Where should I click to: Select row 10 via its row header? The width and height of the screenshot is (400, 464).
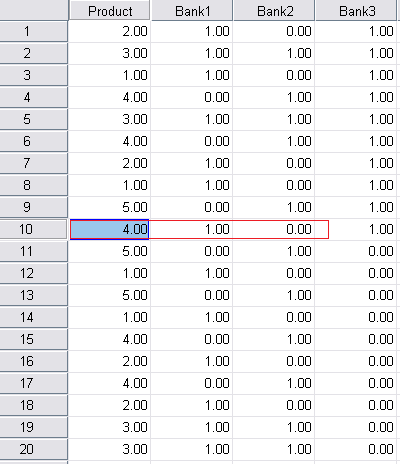33,229
